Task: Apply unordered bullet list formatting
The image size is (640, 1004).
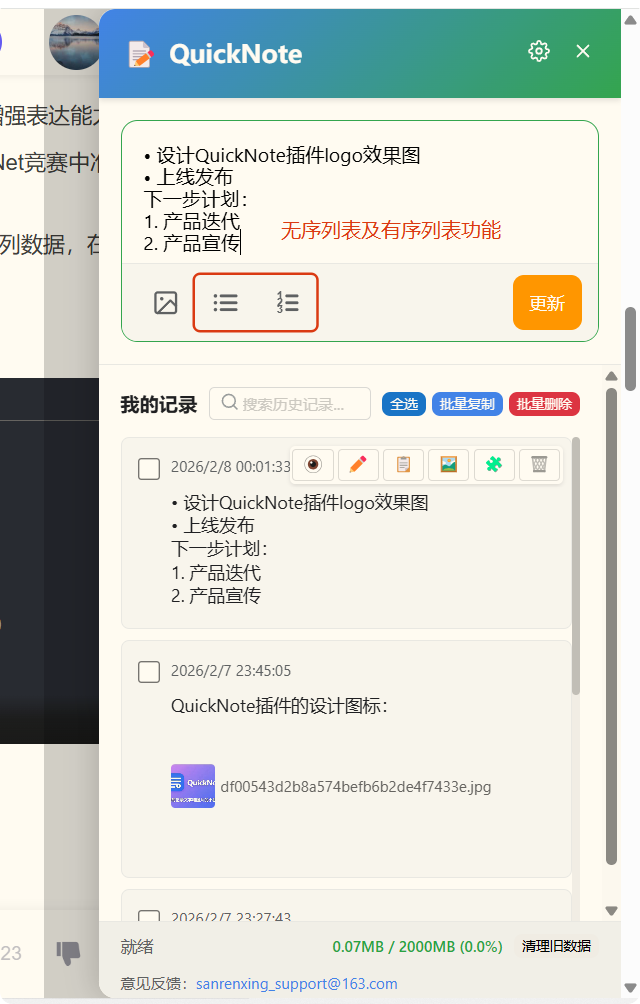Action: click(x=225, y=302)
